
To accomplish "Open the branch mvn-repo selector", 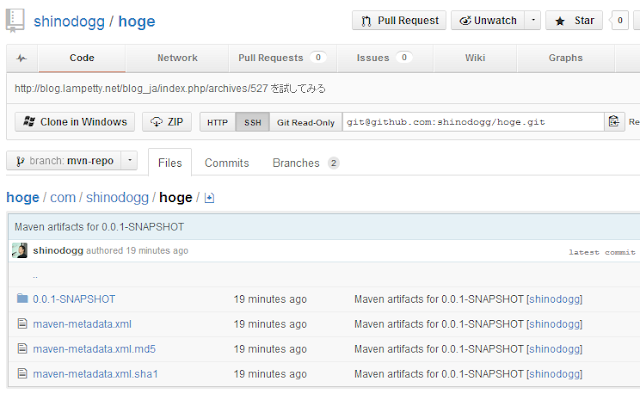I will [64, 161].
